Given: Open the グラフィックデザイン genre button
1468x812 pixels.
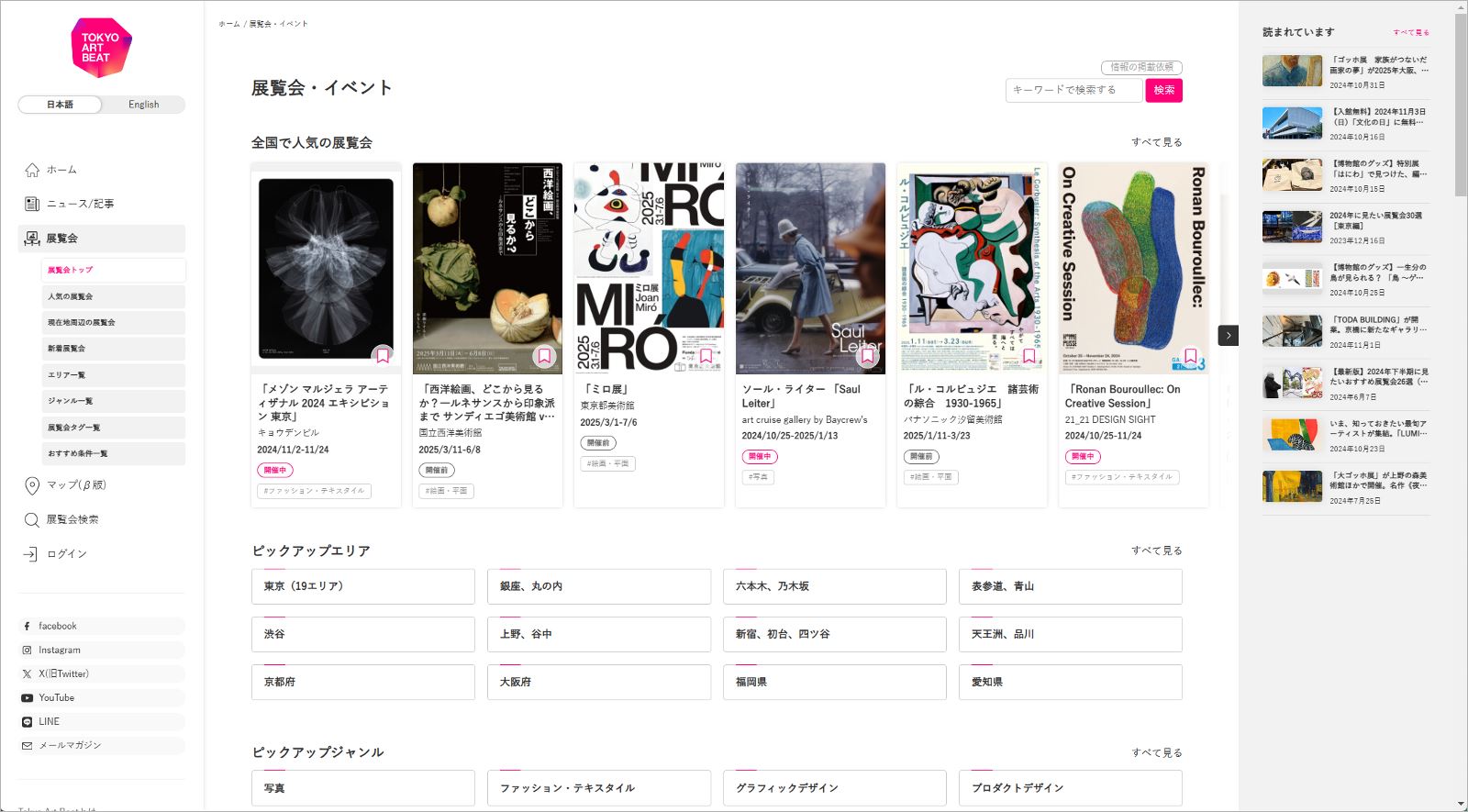Looking at the screenshot, I should coord(835,788).
